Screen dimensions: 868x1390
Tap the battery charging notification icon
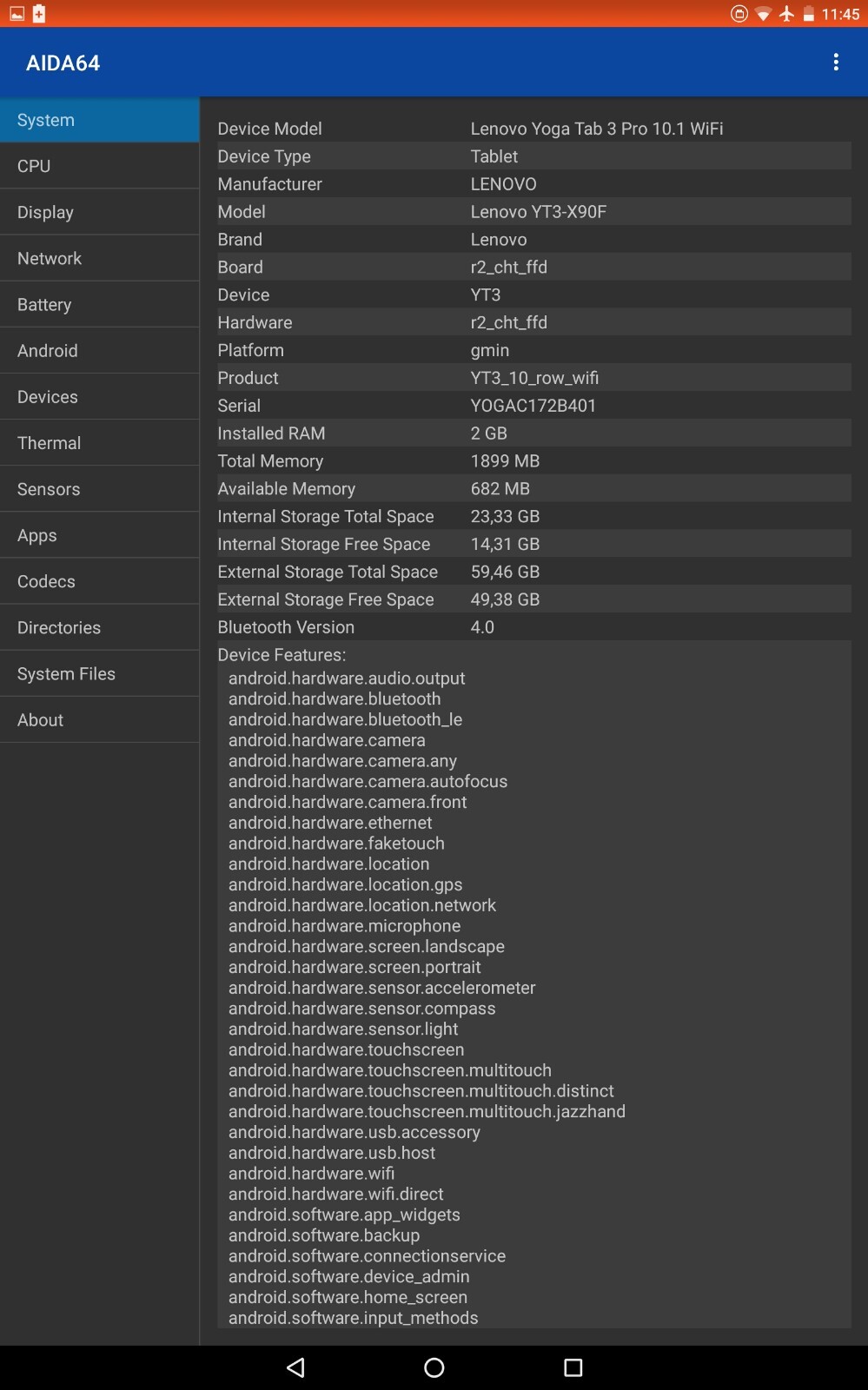click(x=39, y=13)
